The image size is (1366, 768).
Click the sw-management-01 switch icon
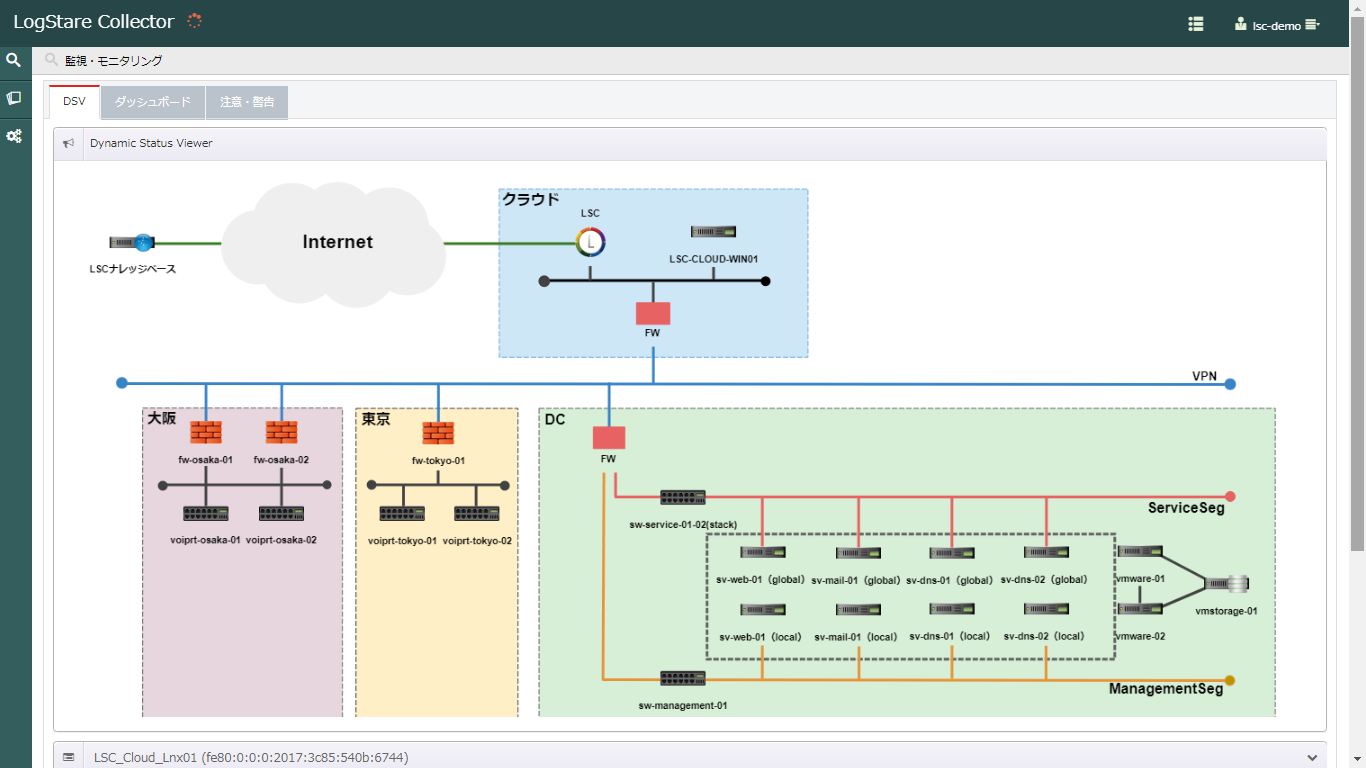click(683, 678)
